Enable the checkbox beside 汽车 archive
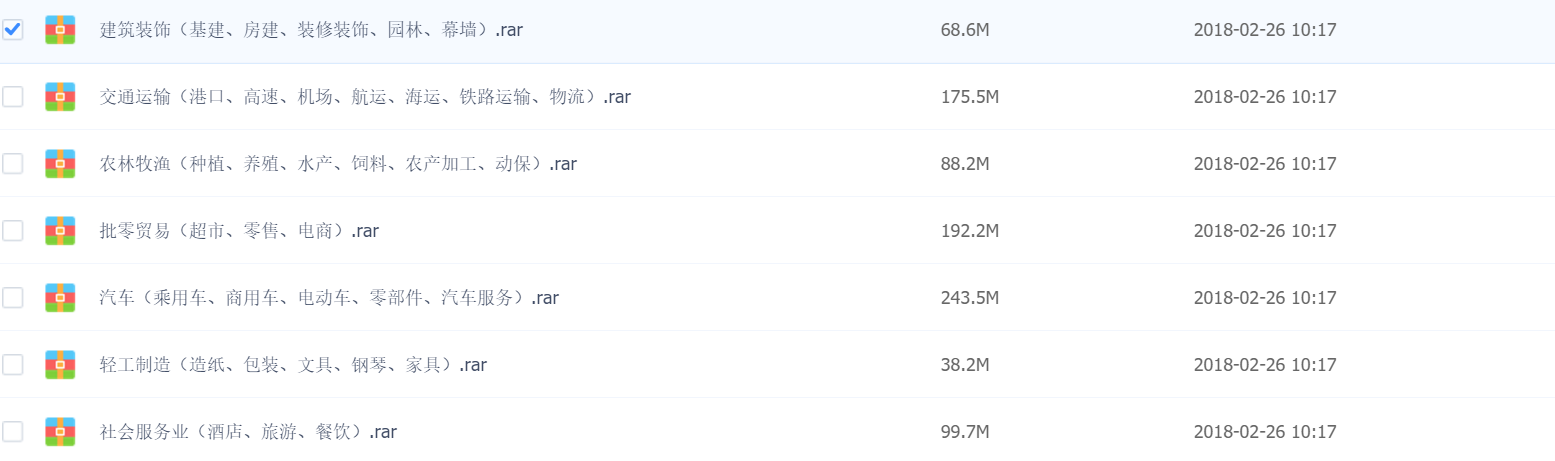 13,297
